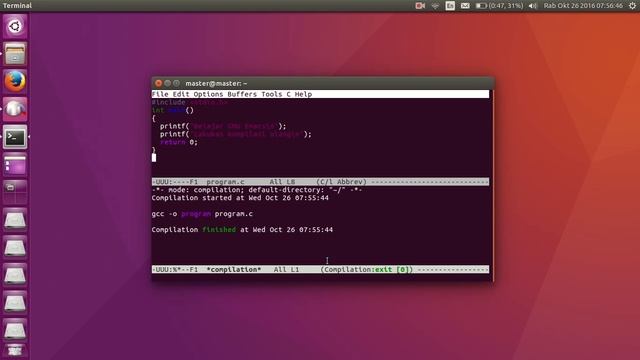Click the '#include' line in program.c
This screenshot has width=640, height=360.
click(x=189, y=102)
